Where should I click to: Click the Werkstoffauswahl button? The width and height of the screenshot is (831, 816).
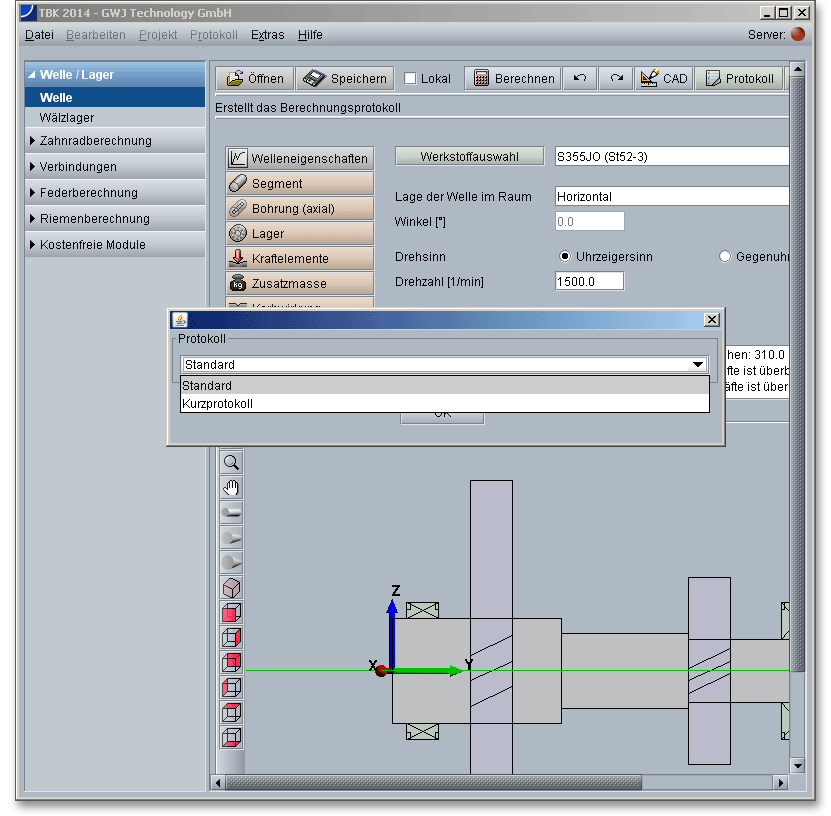point(469,157)
